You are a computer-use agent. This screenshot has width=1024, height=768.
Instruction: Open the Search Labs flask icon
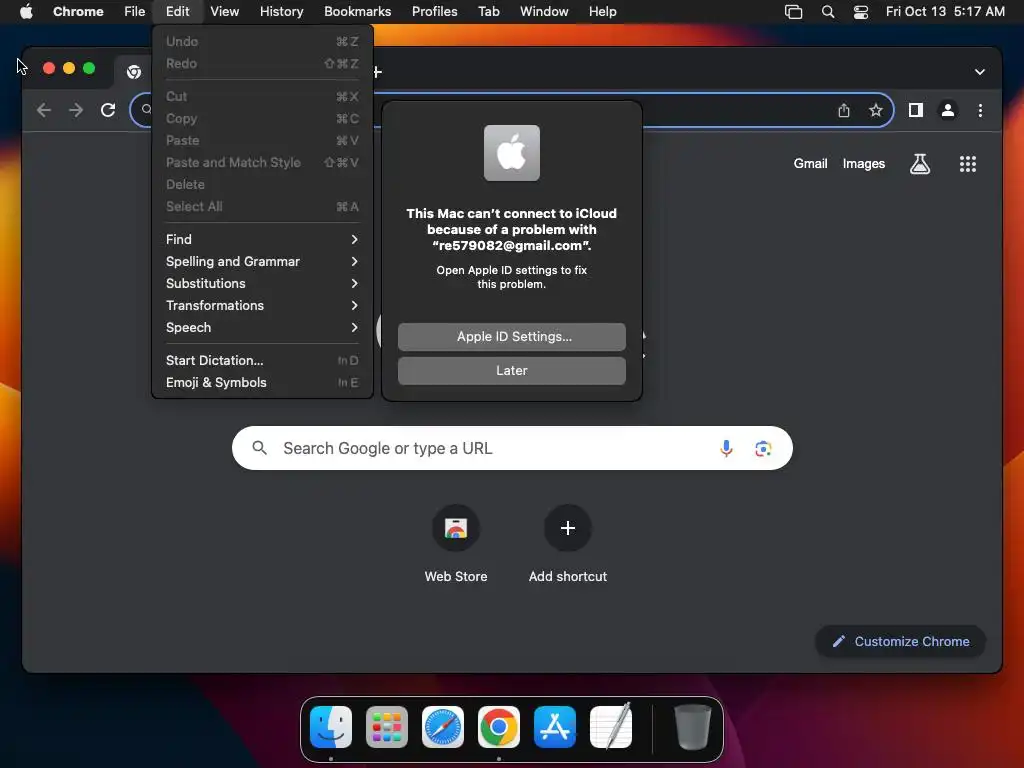click(x=920, y=164)
